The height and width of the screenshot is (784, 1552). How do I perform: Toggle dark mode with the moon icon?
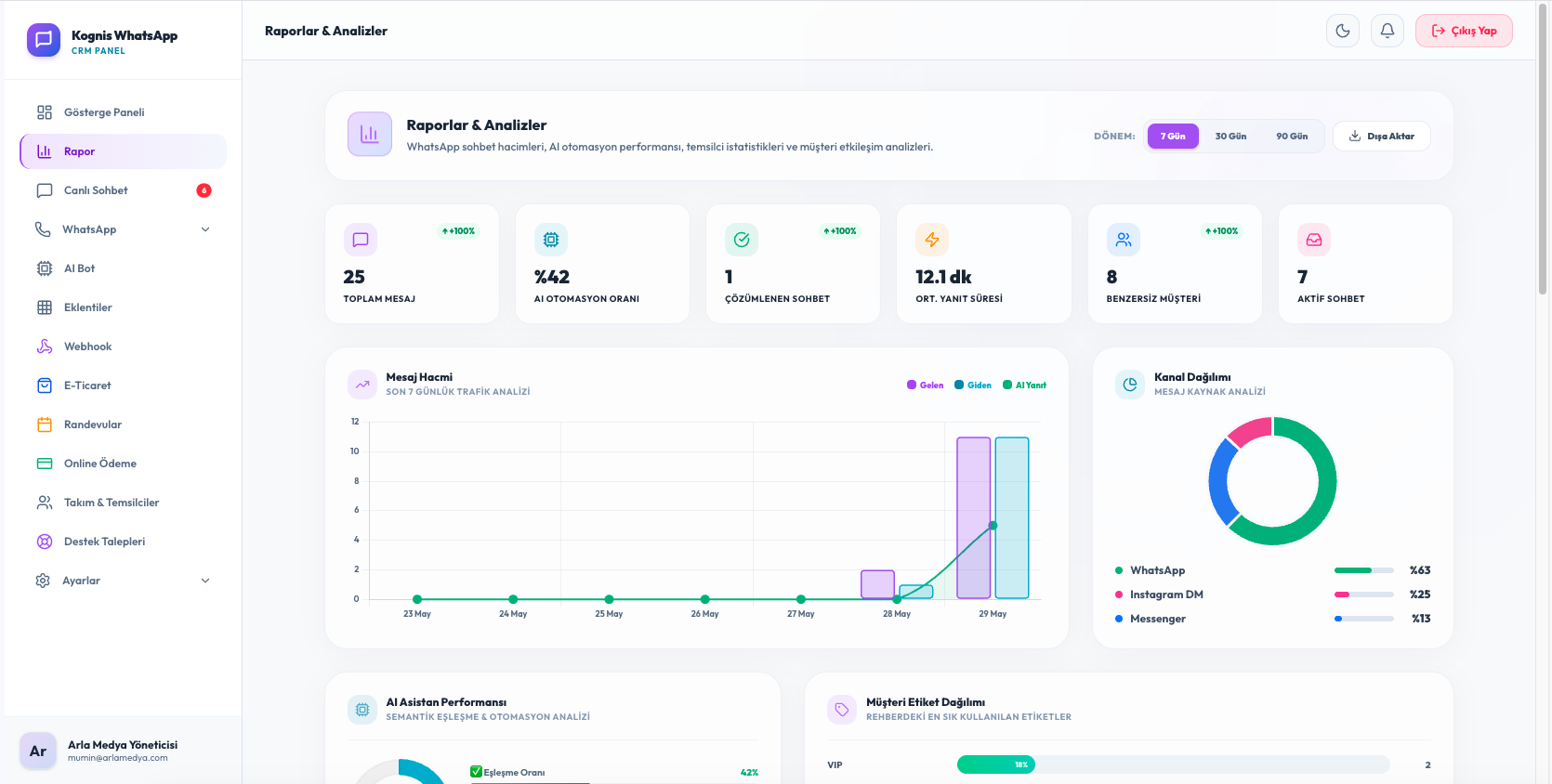click(x=1343, y=31)
